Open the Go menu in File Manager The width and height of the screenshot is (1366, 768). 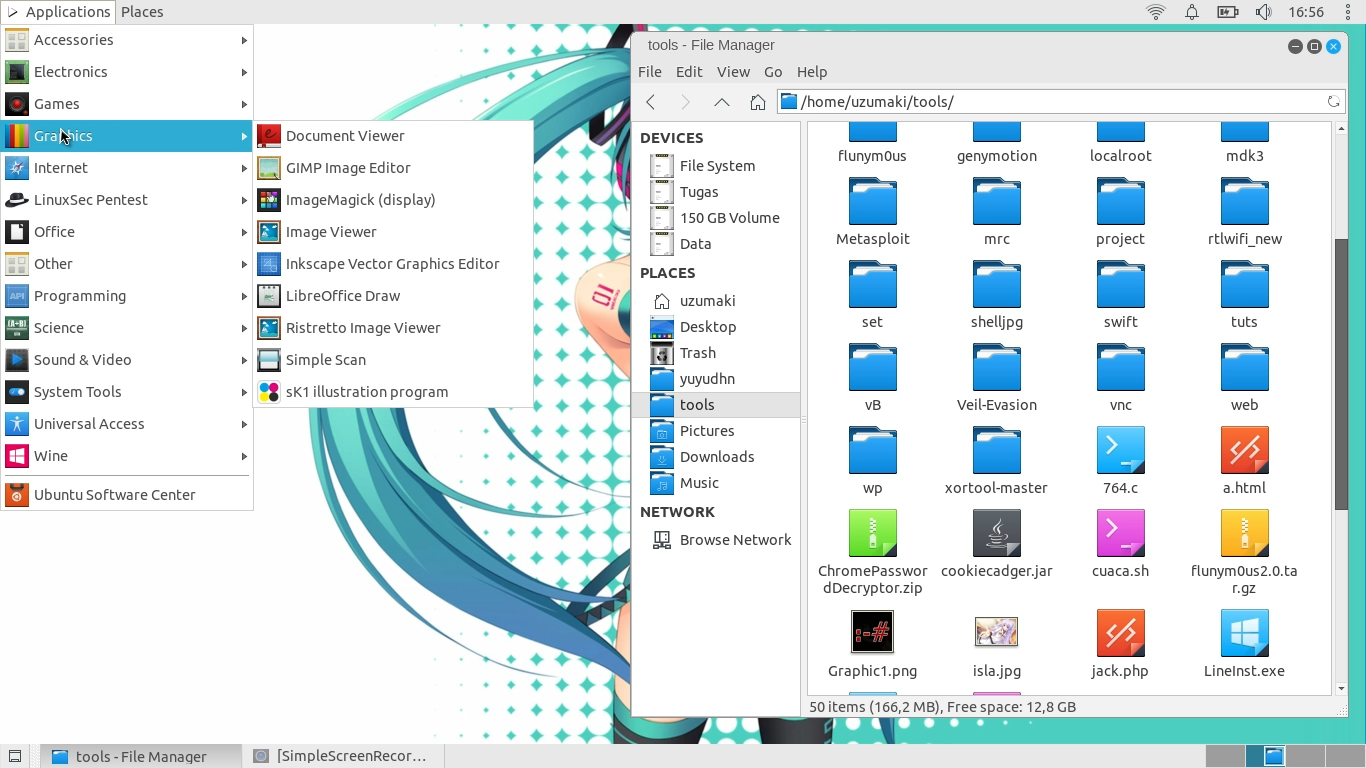pos(773,72)
